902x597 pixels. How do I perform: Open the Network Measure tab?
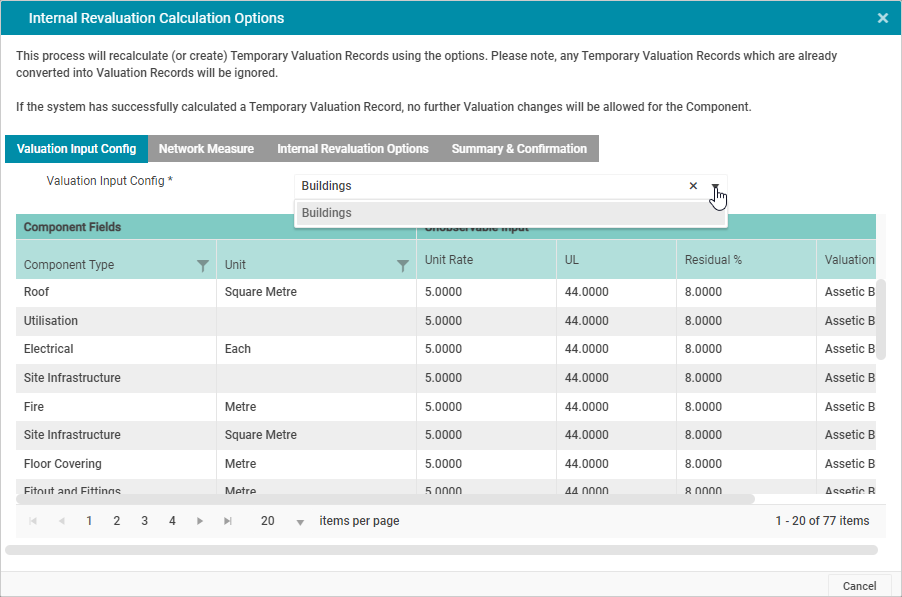point(206,149)
